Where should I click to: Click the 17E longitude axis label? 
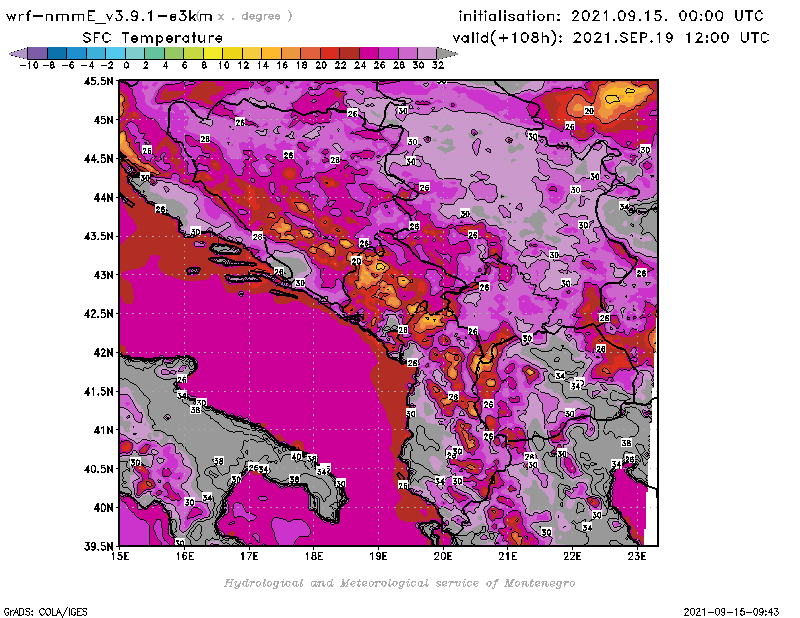pos(249,556)
